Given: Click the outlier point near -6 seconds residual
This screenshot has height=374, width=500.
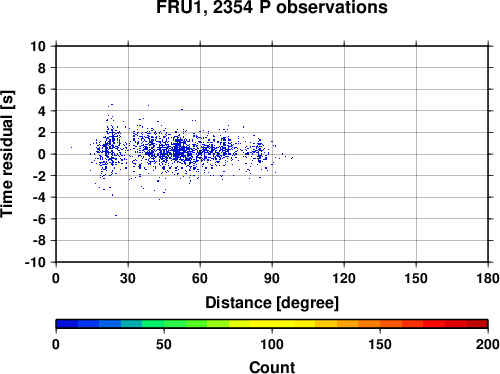Looking at the screenshot, I should (116, 215).
